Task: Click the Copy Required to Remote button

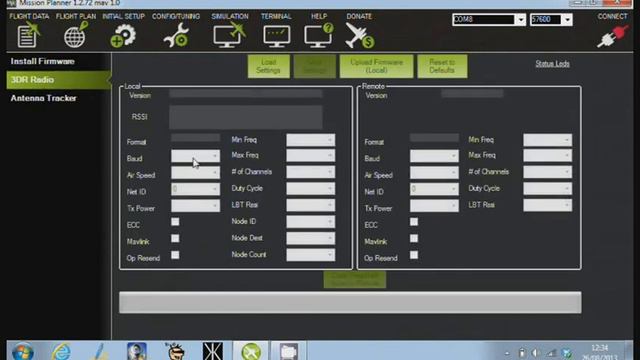Action: coord(355,280)
